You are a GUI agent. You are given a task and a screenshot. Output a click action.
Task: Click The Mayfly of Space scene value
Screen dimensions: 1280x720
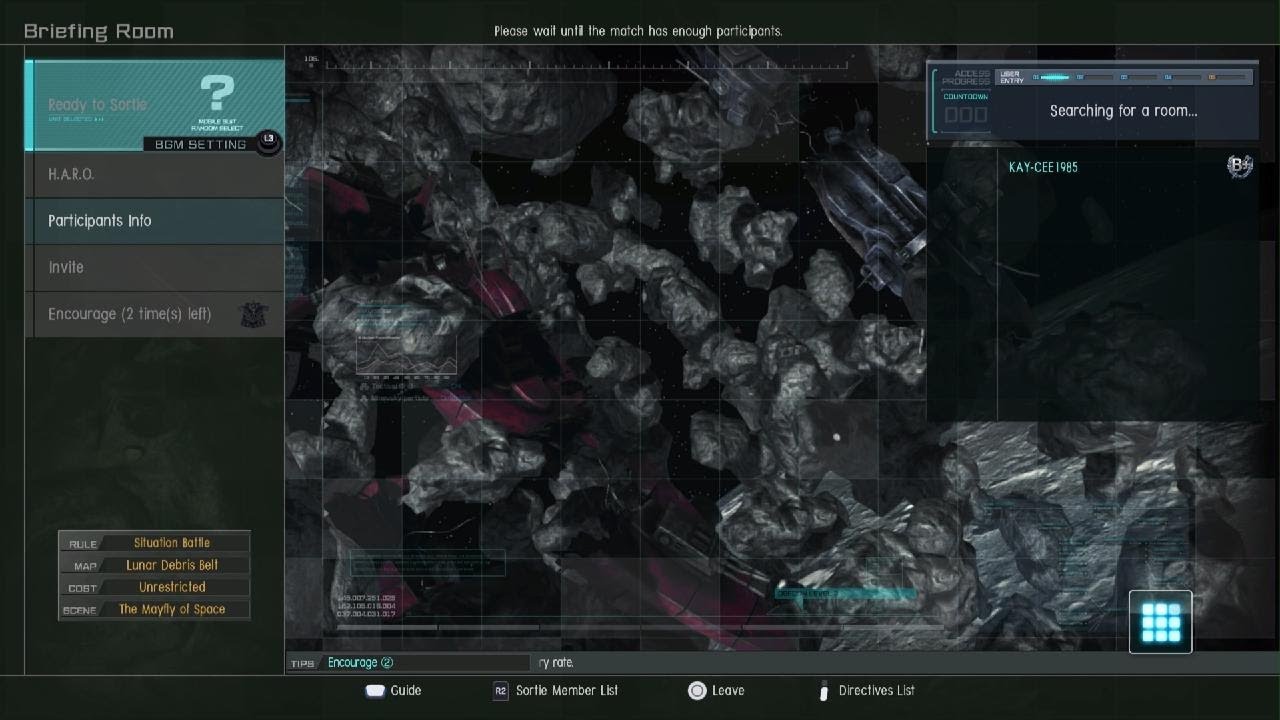click(x=172, y=609)
